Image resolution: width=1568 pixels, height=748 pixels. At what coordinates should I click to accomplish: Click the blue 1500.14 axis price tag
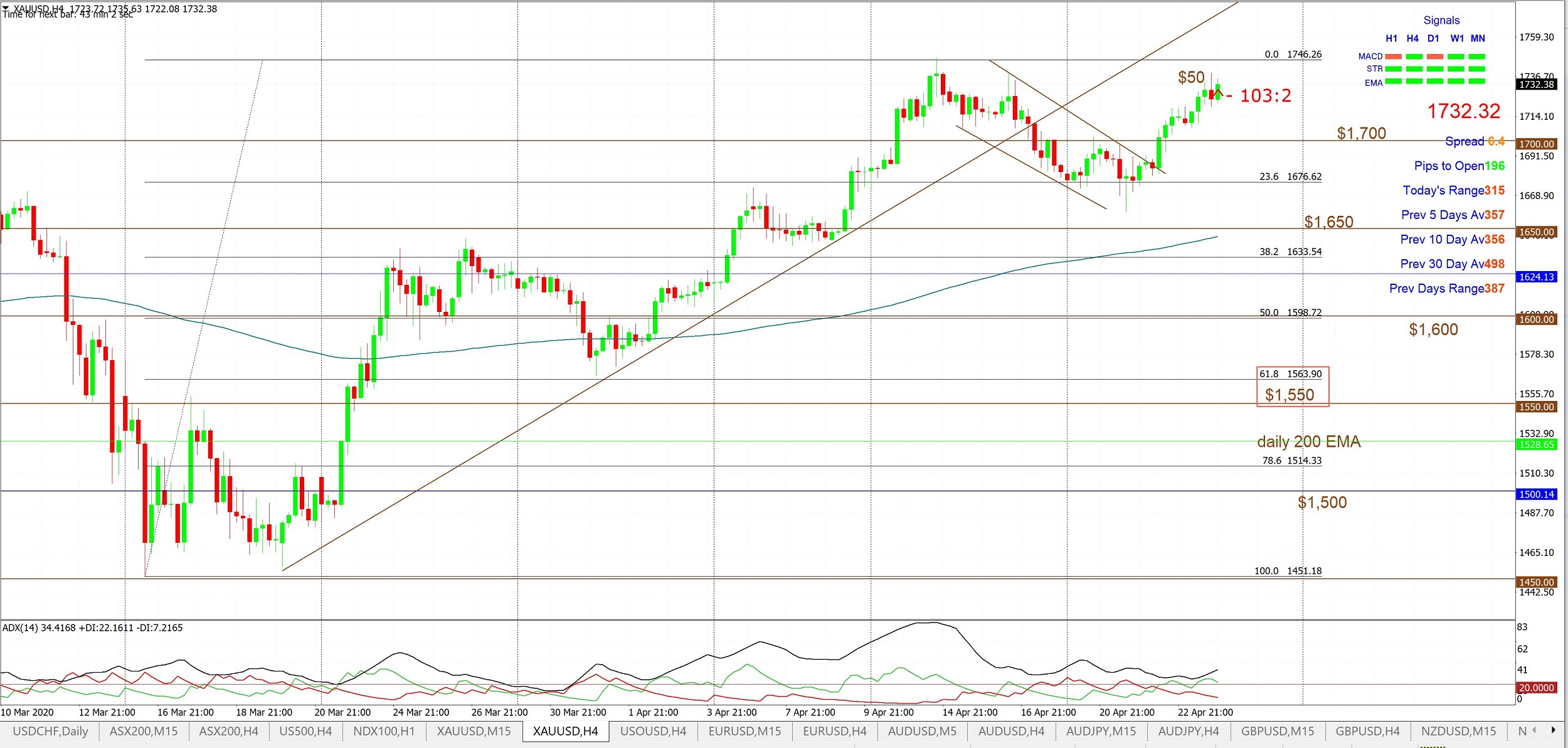[x=1536, y=494]
